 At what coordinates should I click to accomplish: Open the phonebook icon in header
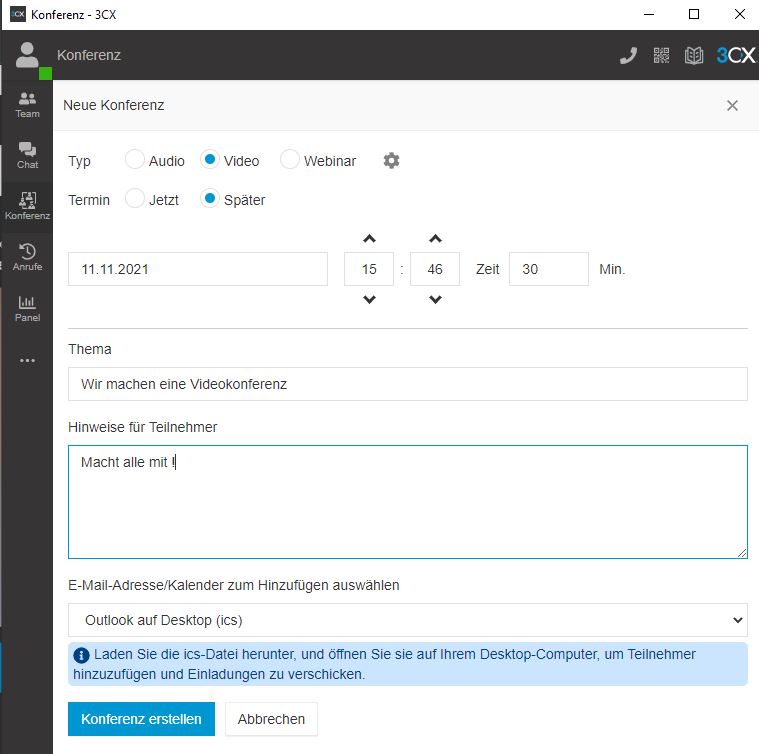[693, 56]
